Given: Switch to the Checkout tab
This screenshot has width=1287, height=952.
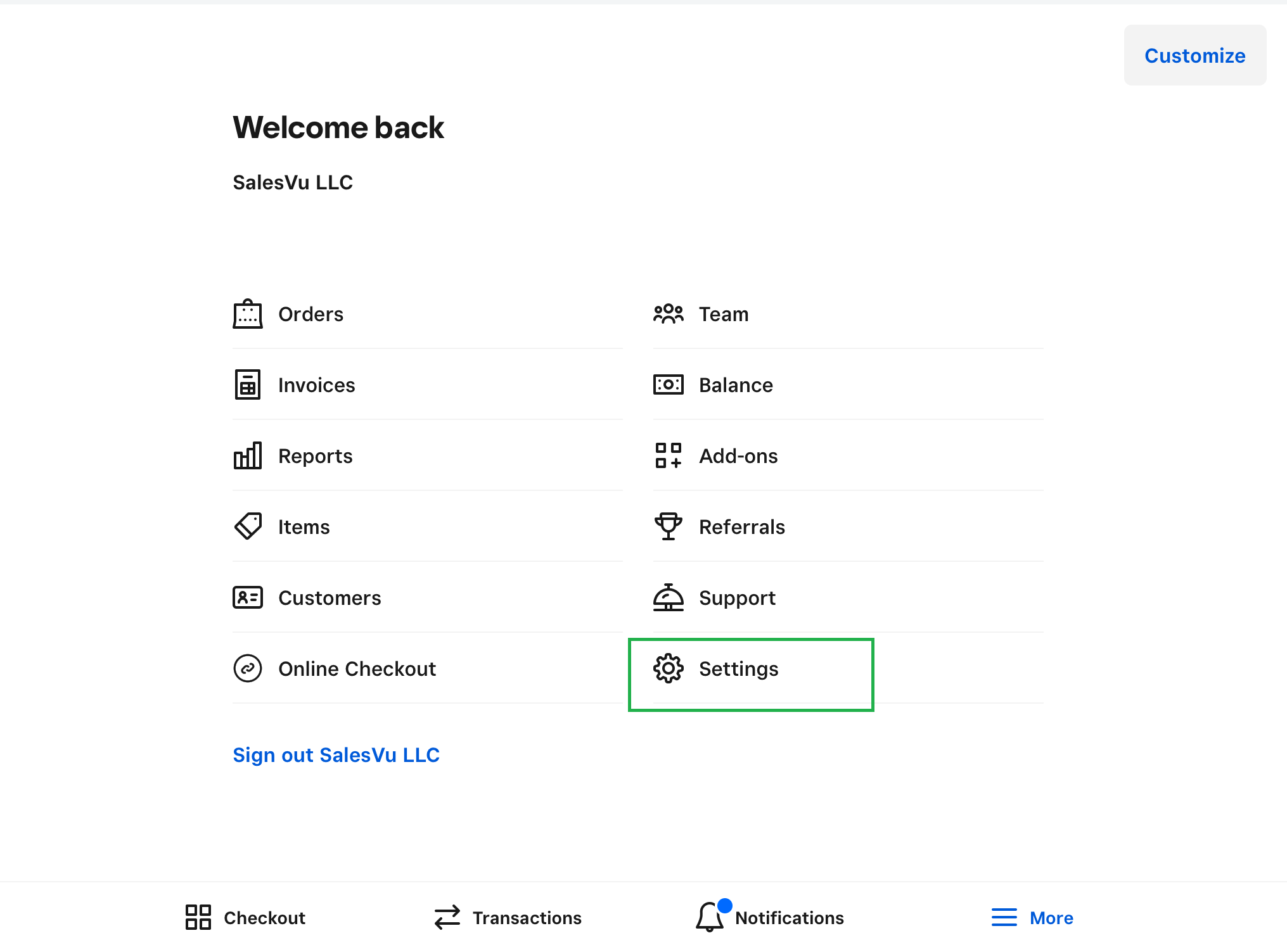Looking at the screenshot, I should tap(245, 918).
